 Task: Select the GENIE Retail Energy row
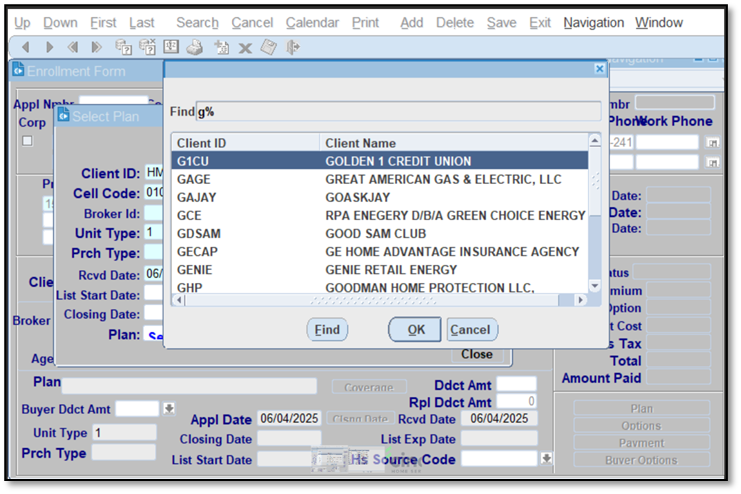click(x=380, y=269)
